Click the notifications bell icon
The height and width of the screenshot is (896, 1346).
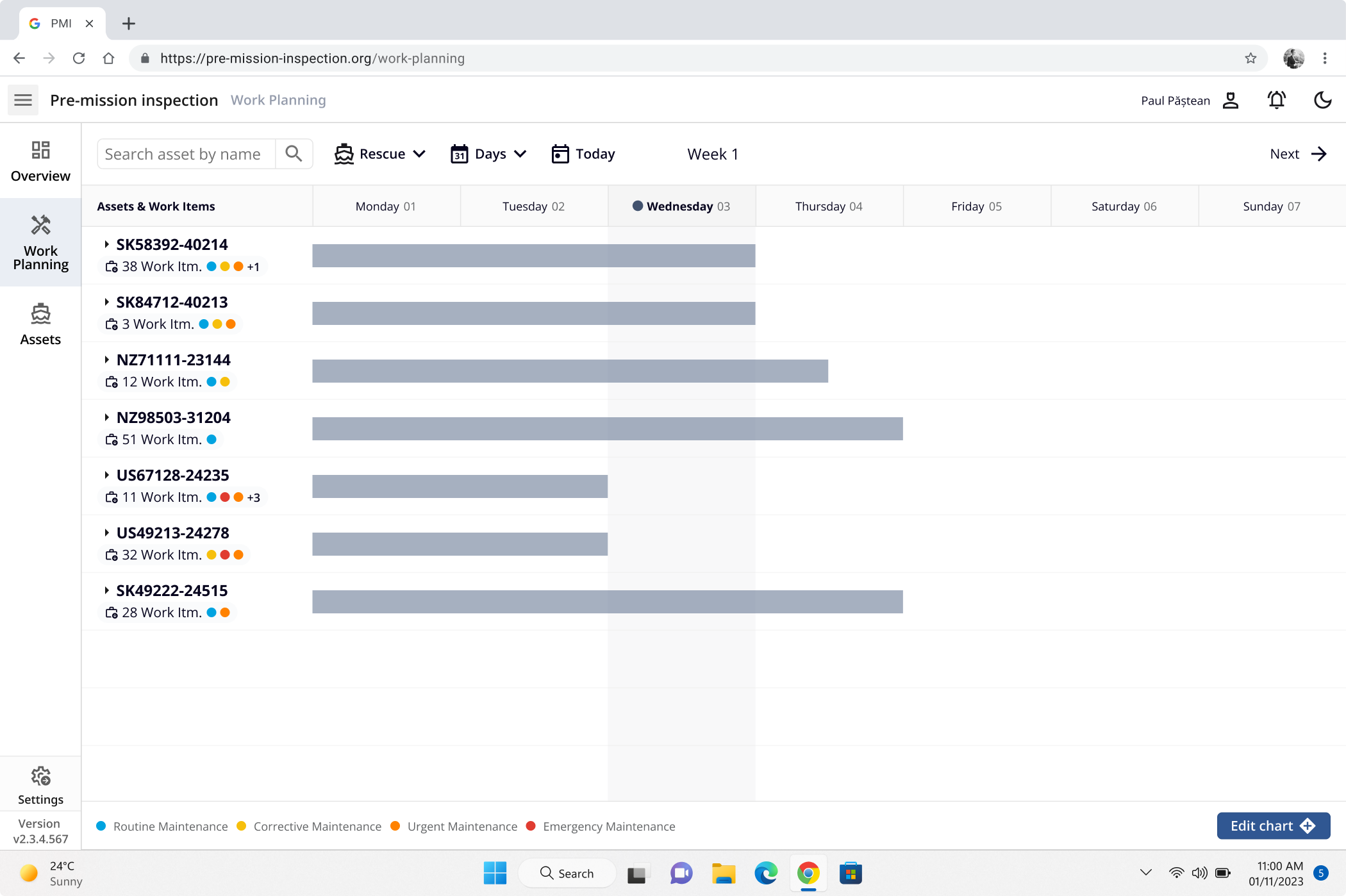click(1276, 100)
